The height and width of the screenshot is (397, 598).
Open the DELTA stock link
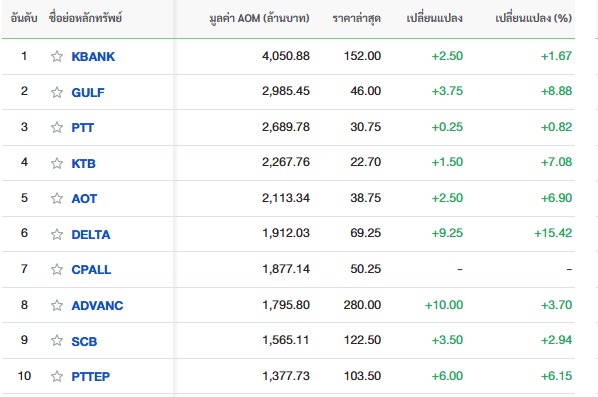(x=91, y=234)
